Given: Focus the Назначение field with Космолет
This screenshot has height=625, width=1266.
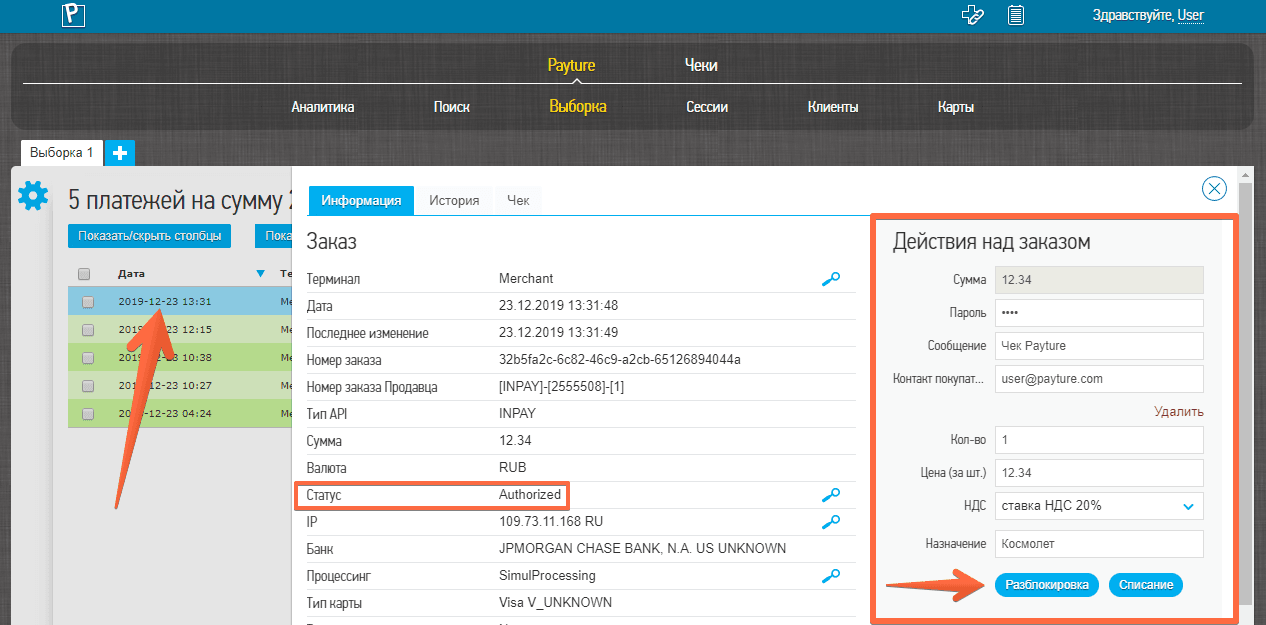Looking at the screenshot, I should click(x=1099, y=544).
